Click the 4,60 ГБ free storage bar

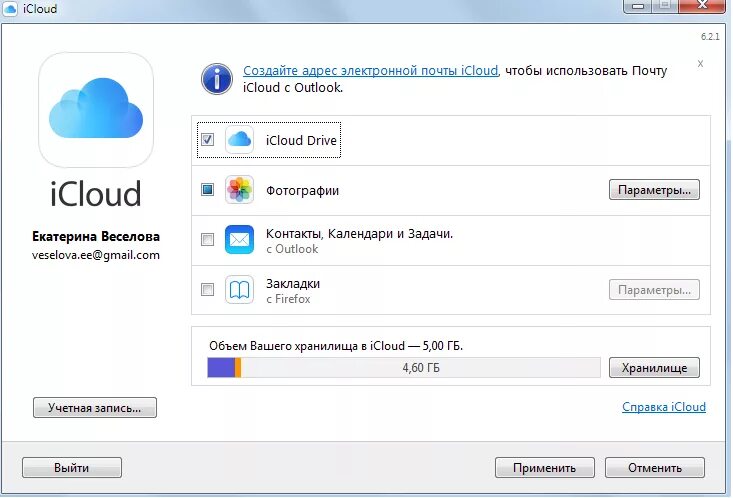[420, 368]
